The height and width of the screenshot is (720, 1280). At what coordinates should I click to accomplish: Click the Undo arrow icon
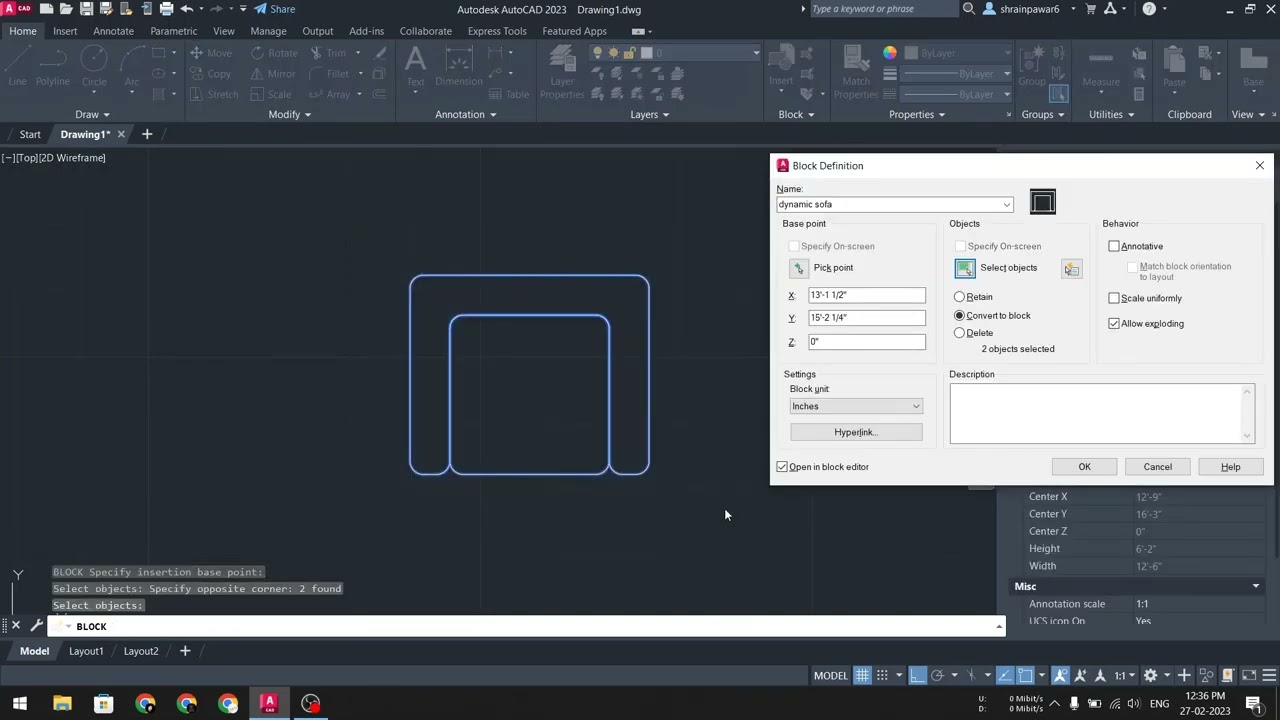tap(186, 9)
